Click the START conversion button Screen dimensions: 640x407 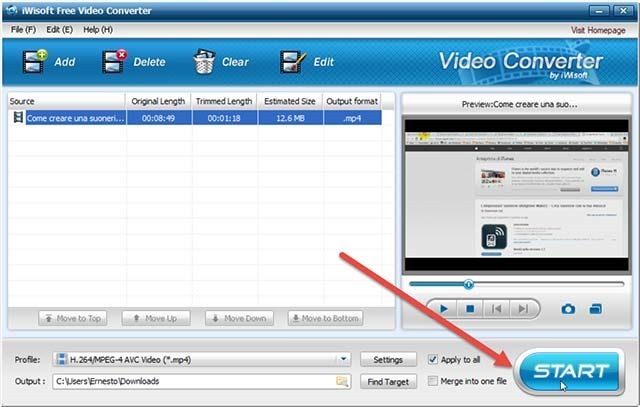571,371
